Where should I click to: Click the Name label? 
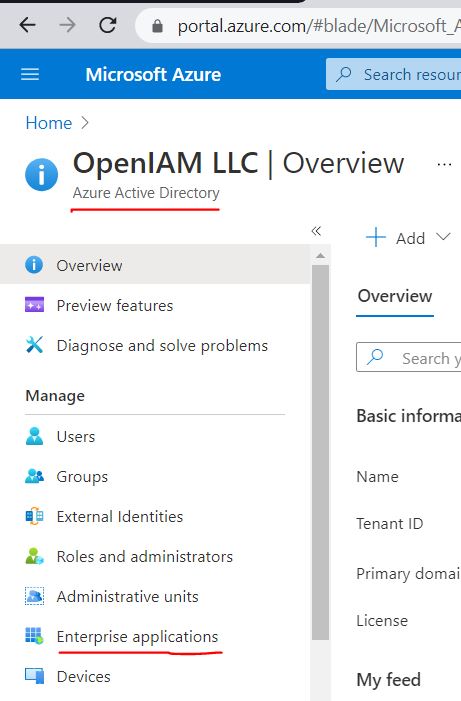coord(377,477)
